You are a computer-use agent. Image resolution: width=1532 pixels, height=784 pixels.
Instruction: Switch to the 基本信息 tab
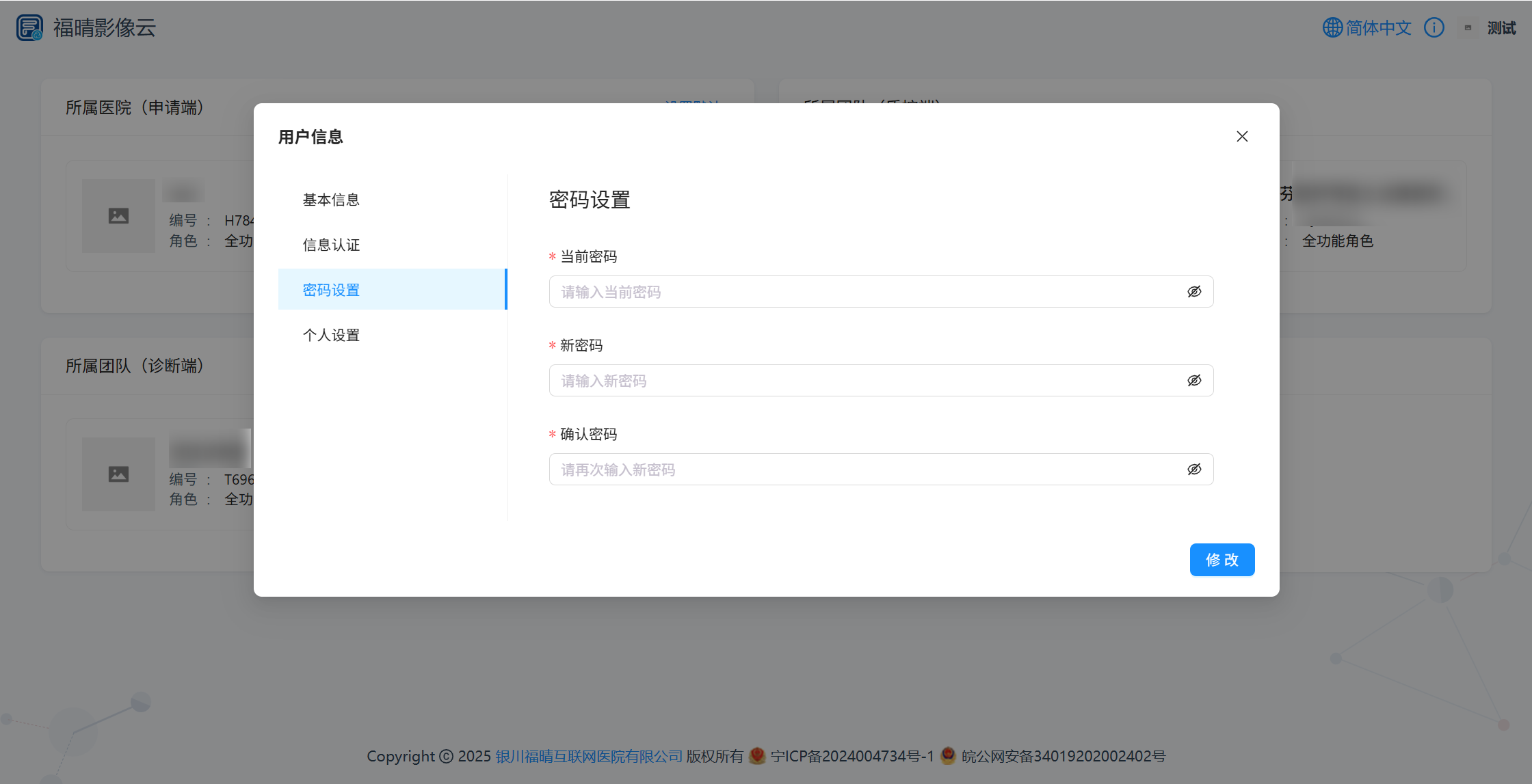pyautogui.click(x=331, y=200)
